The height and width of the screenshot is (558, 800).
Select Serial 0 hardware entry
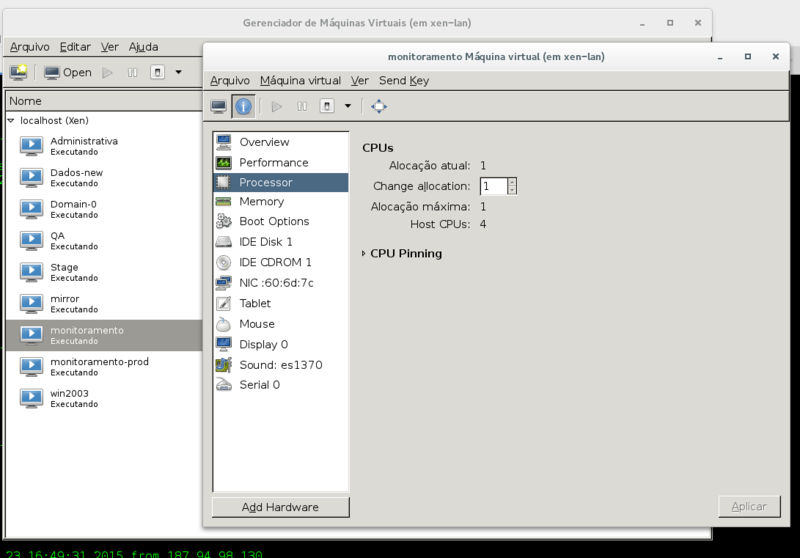tap(281, 385)
